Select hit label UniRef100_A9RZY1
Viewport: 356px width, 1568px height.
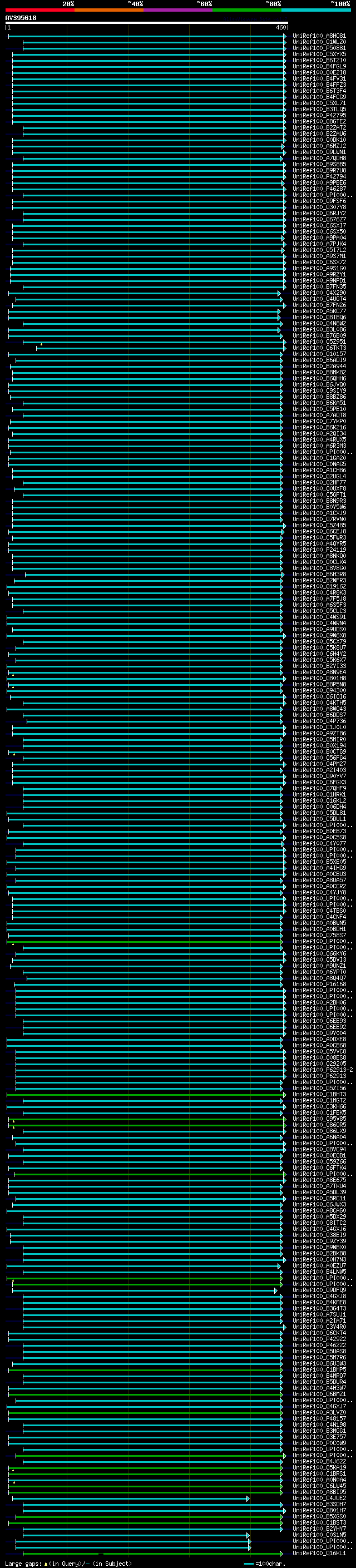(x=319, y=275)
